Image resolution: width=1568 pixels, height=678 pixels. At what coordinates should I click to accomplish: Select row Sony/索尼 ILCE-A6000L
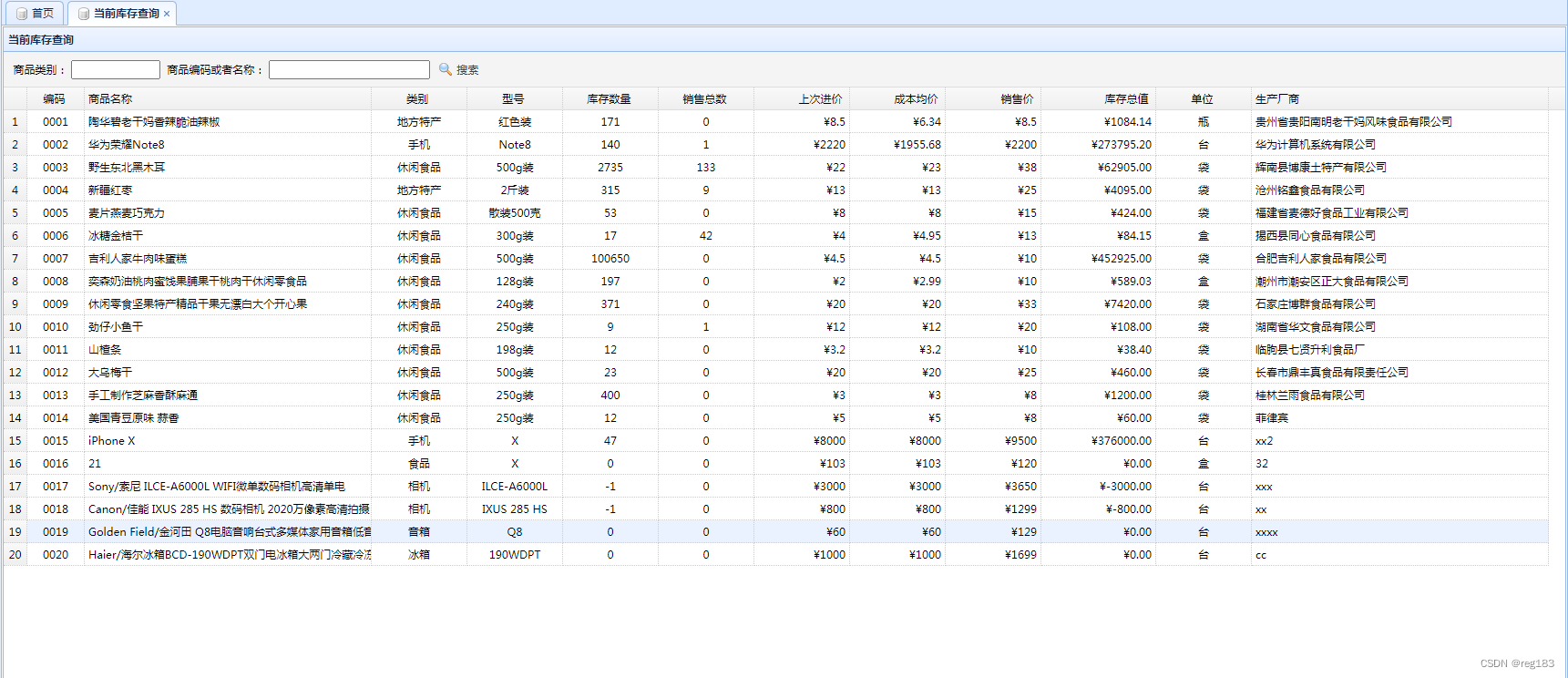[x=775, y=486]
